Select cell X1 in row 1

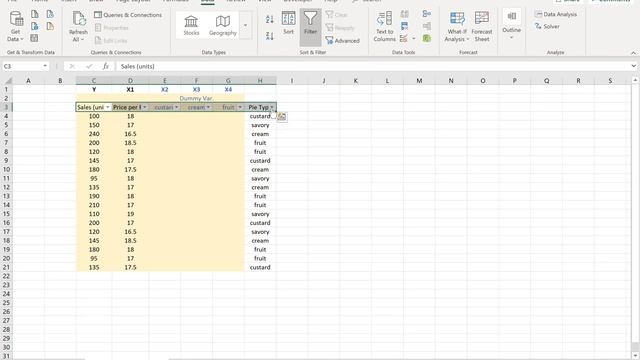(x=130, y=89)
